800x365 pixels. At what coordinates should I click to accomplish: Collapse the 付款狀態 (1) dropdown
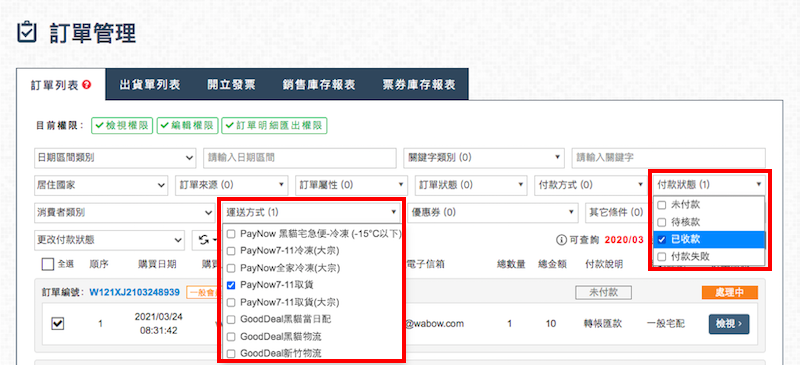pyautogui.click(x=710, y=185)
